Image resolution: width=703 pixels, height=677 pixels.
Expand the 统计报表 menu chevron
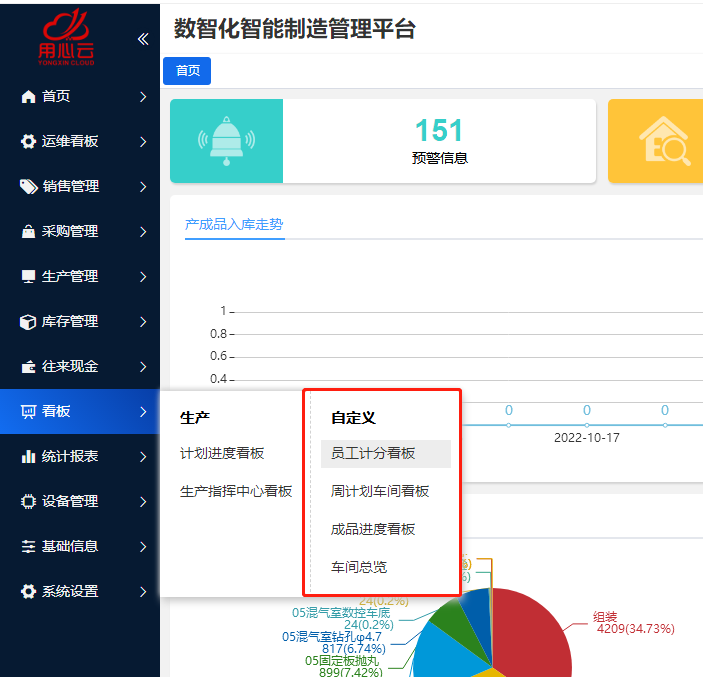(x=143, y=457)
